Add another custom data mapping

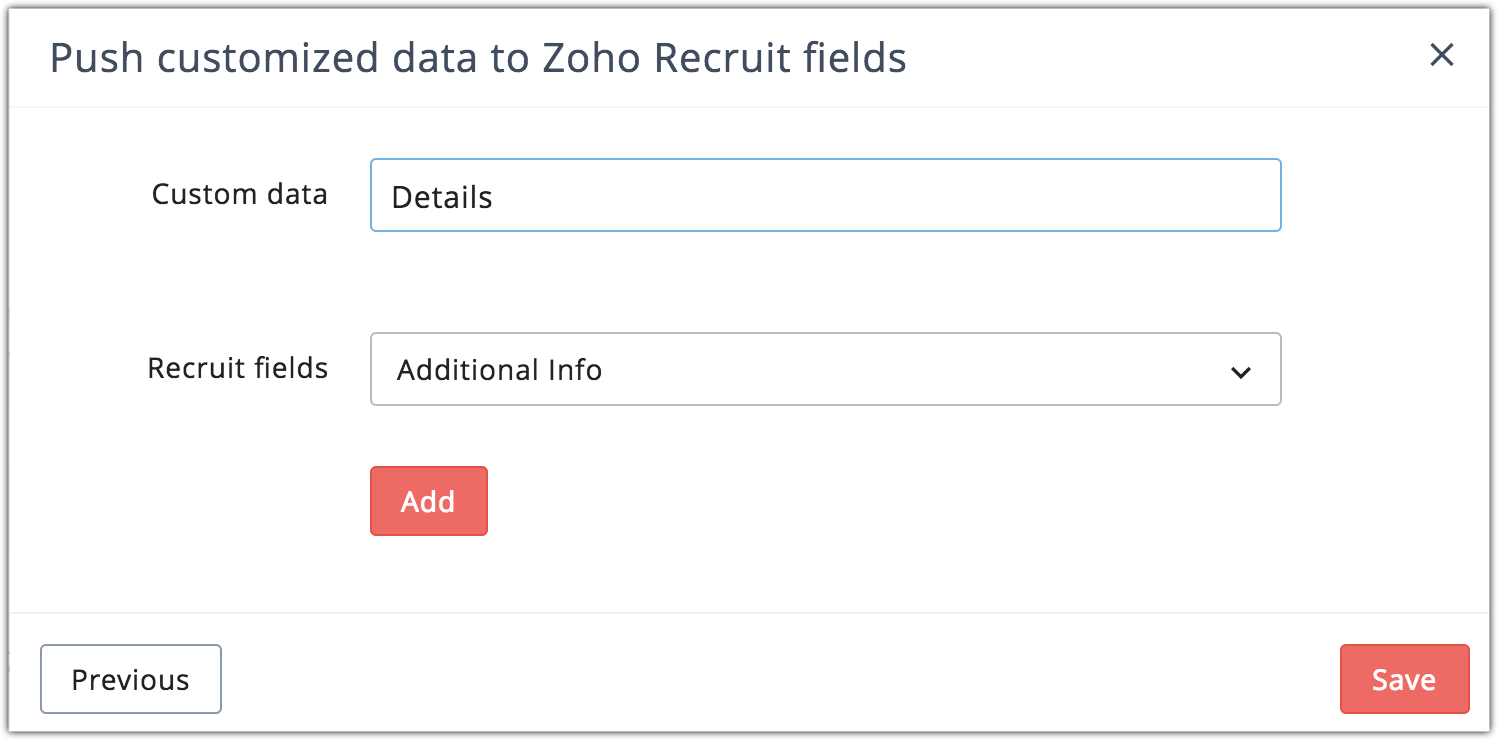coord(428,501)
